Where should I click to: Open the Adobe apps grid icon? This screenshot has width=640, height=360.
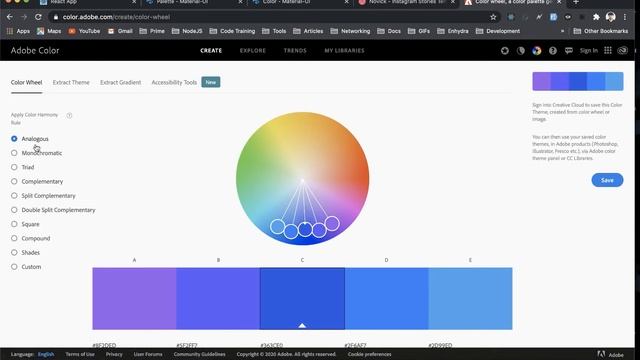click(608, 50)
